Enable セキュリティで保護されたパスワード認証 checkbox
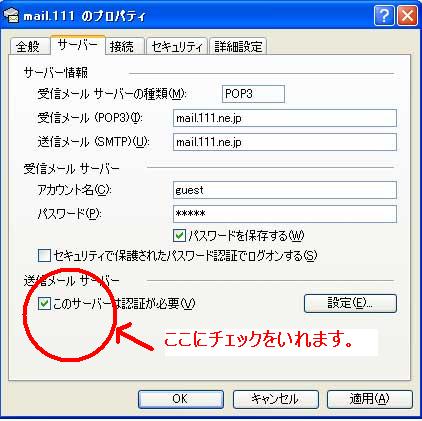 [x=44, y=256]
